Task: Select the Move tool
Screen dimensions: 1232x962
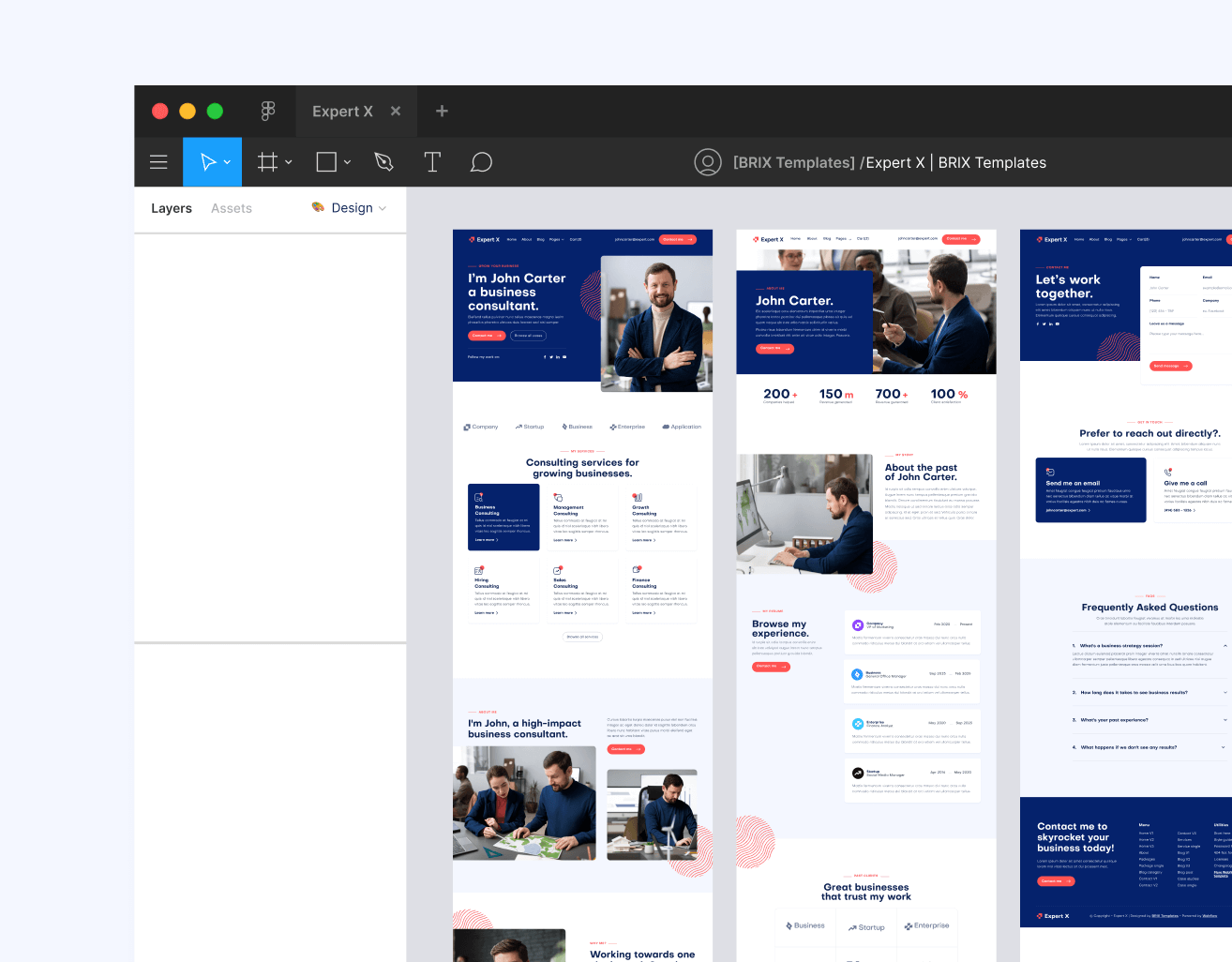Action: click(x=206, y=161)
